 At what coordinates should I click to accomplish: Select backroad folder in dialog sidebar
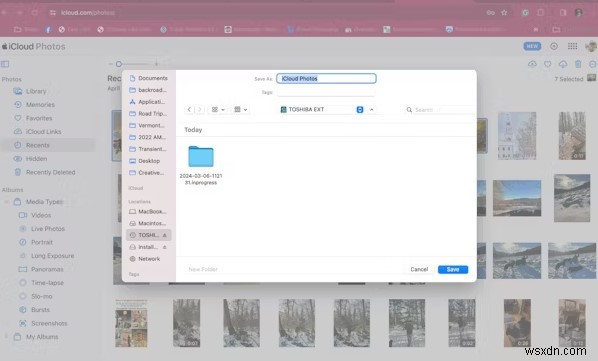pyautogui.click(x=149, y=90)
